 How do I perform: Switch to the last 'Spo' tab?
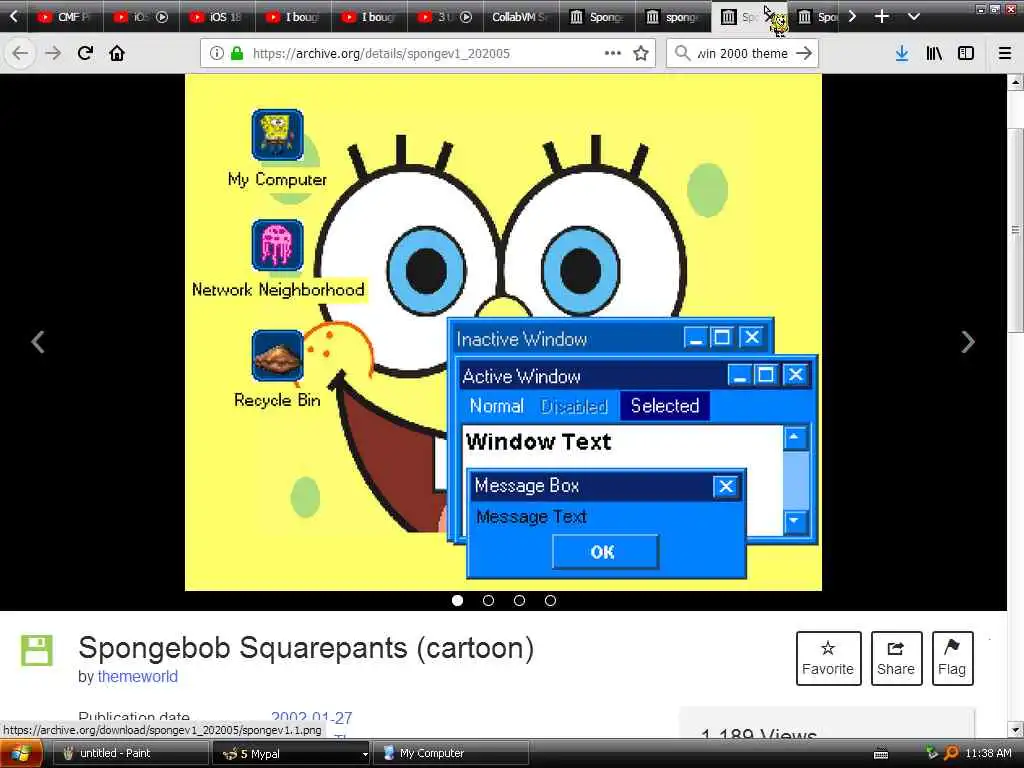[817, 17]
